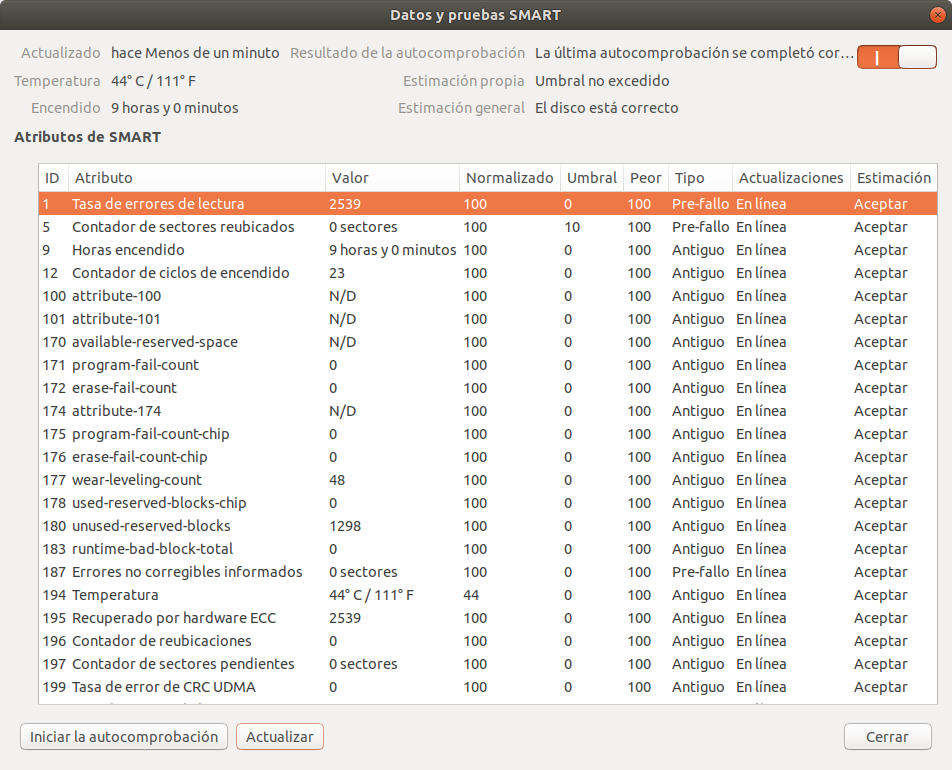Click the Valor column header

point(391,178)
